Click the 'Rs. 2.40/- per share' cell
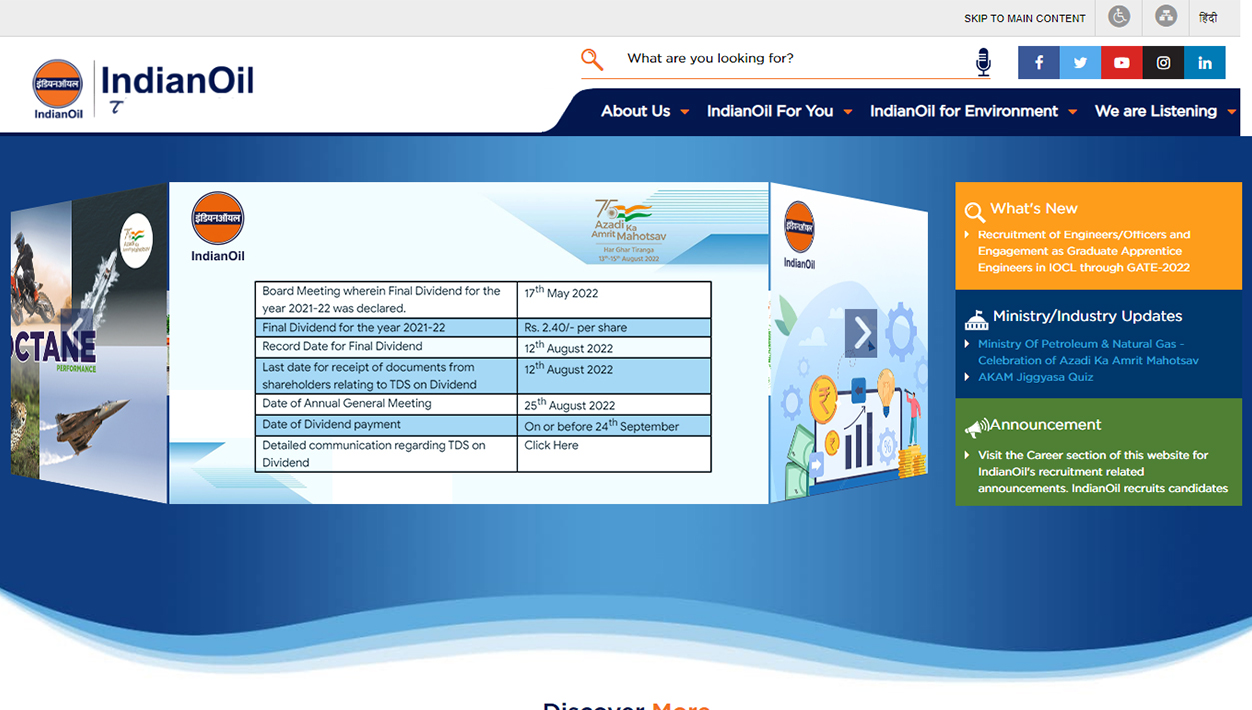The height and width of the screenshot is (710, 1252). [614, 328]
